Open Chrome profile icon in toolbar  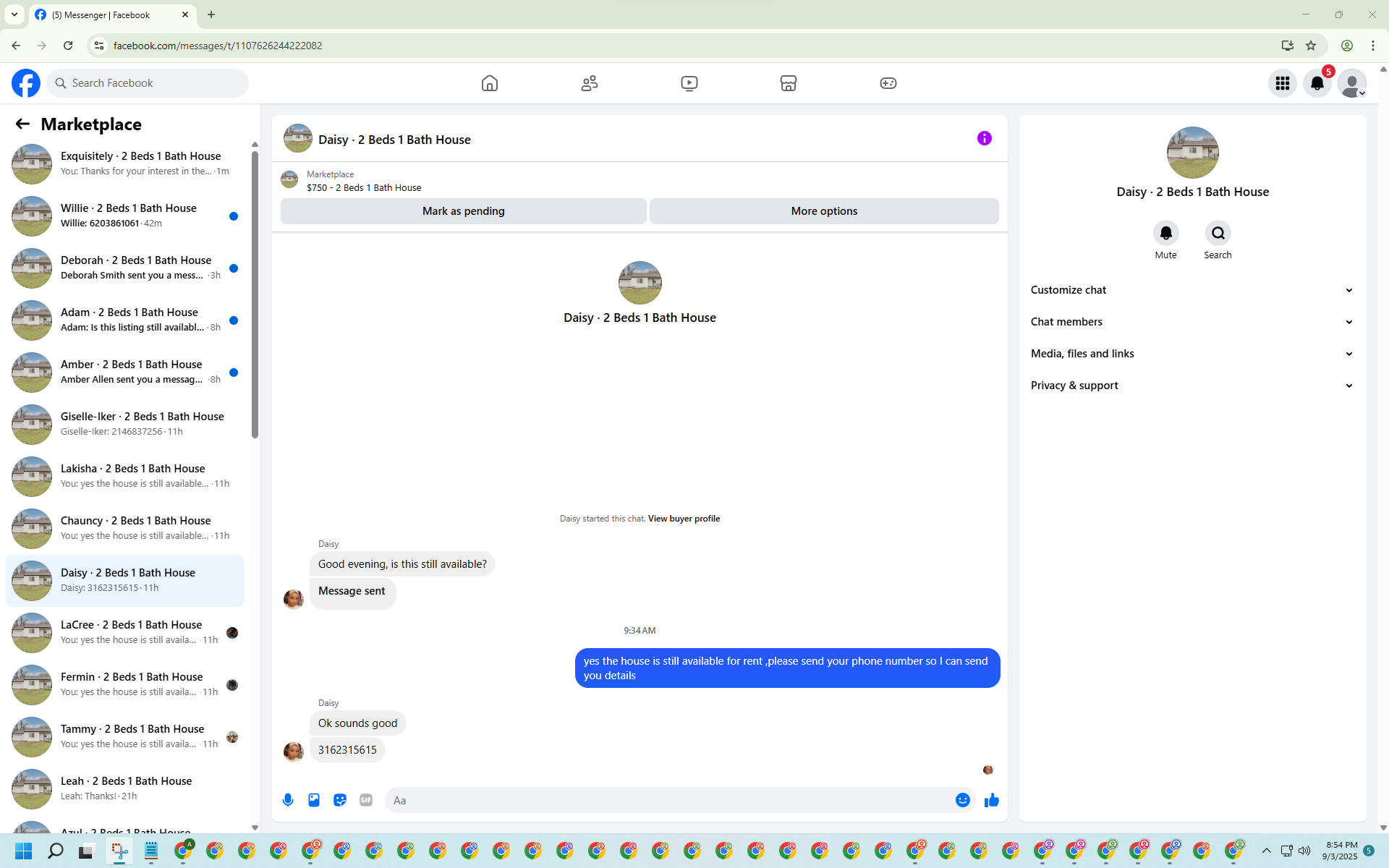1347,46
